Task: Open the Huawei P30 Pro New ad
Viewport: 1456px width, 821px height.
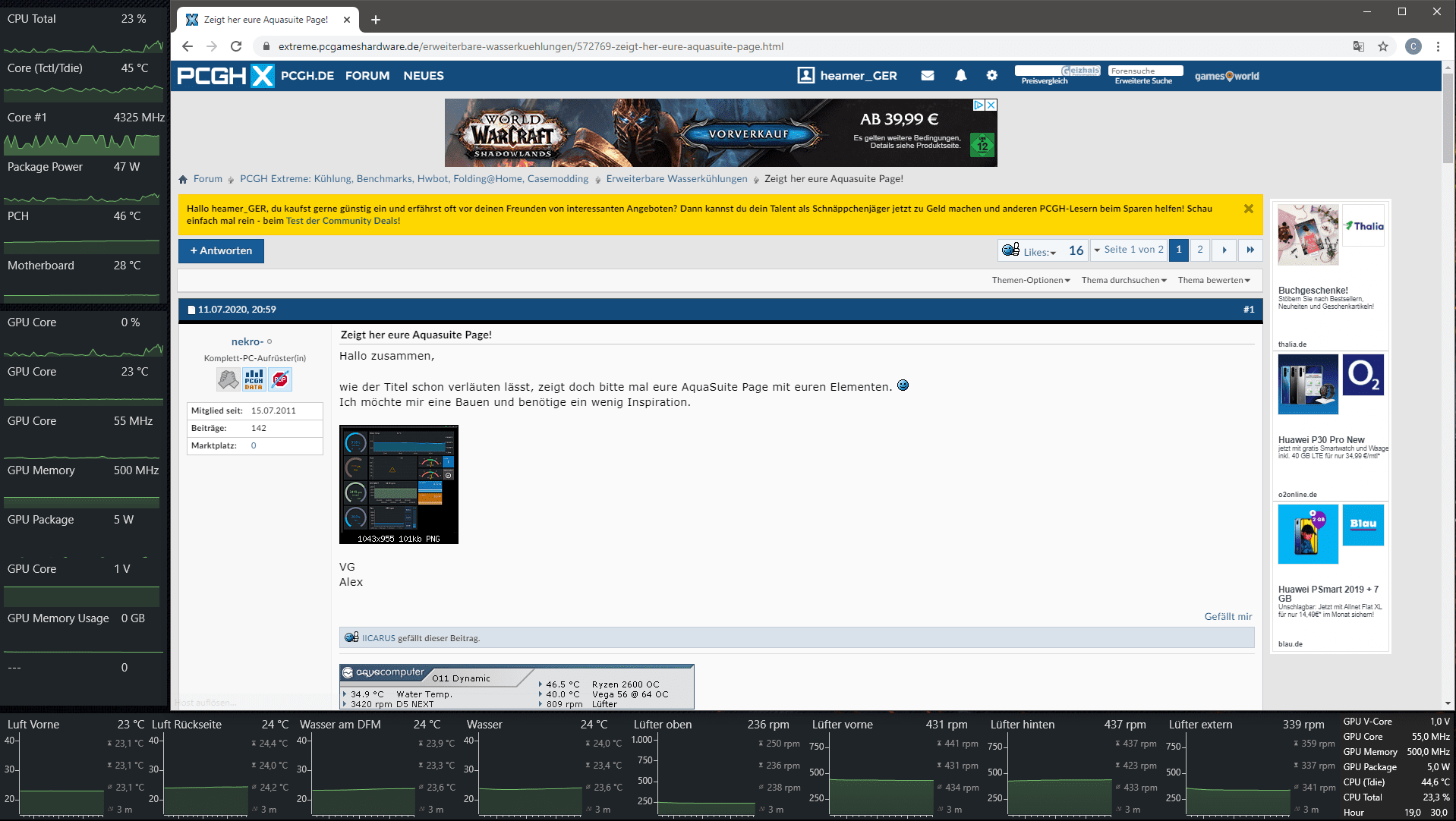Action: [x=1331, y=426]
